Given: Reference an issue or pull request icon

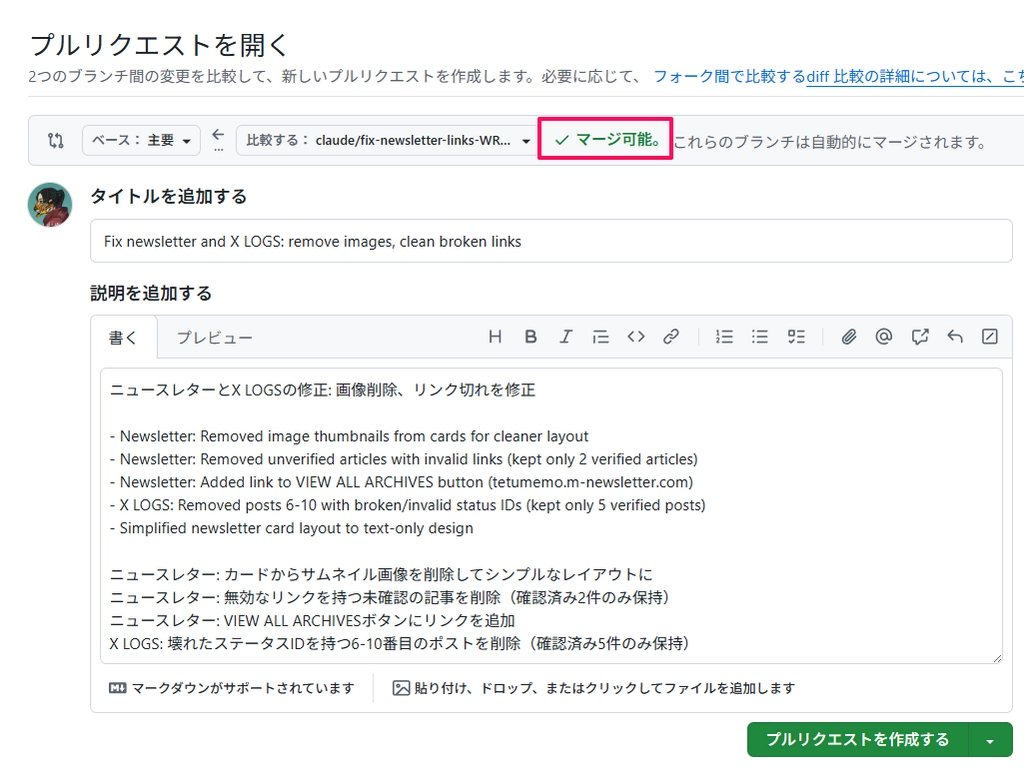Looking at the screenshot, I should [x=920, y=337].
